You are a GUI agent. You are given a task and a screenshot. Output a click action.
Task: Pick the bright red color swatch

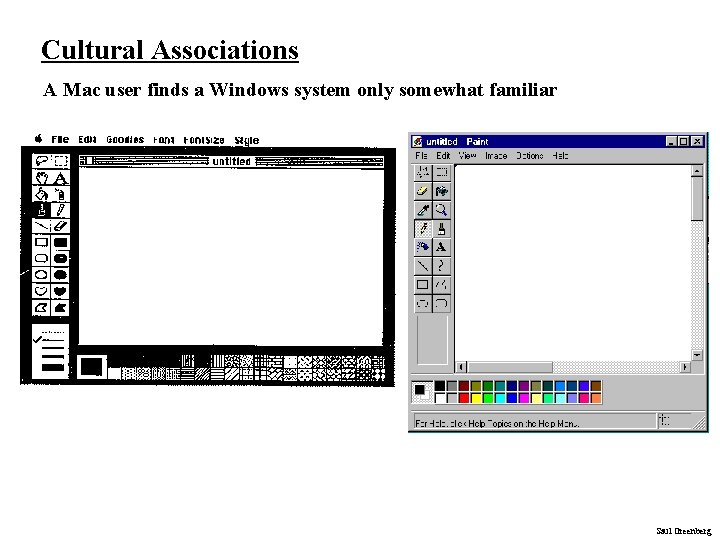tap(464, 398)
